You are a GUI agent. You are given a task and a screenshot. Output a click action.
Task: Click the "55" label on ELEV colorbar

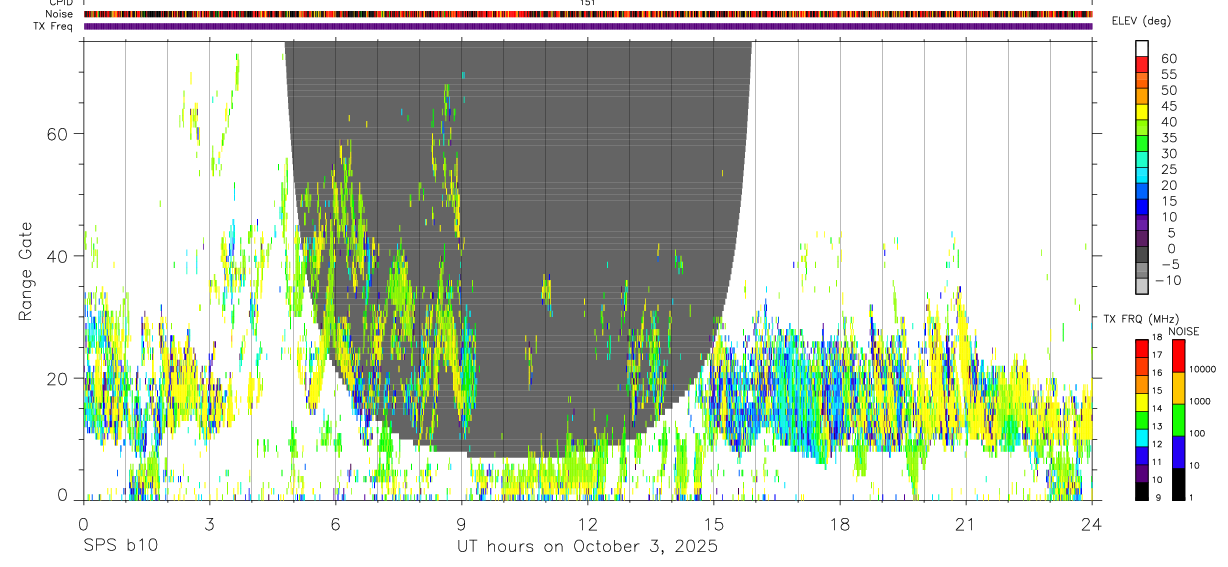click(x=1168, y=74)
